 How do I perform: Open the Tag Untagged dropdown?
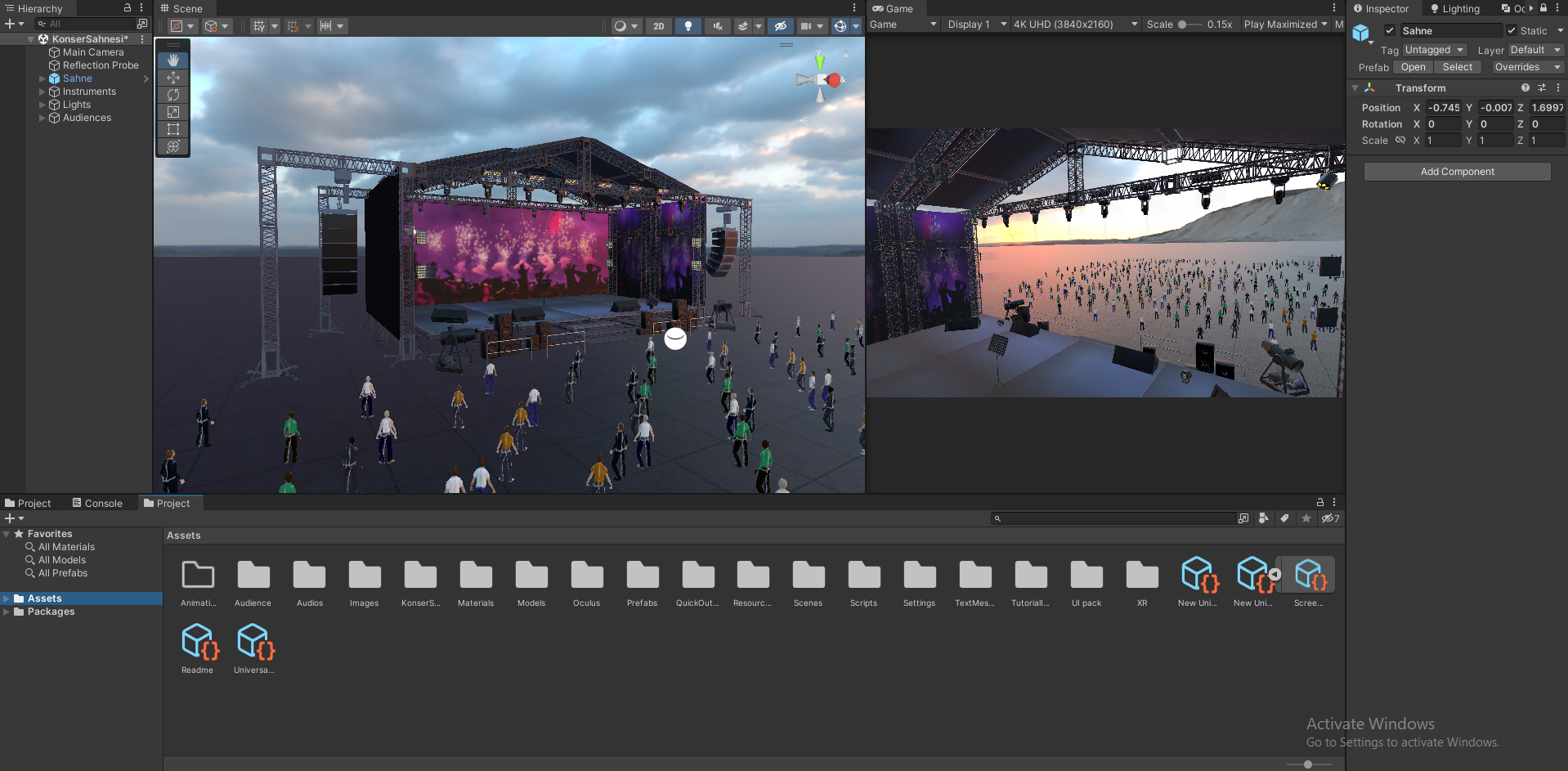(1435, 50)
